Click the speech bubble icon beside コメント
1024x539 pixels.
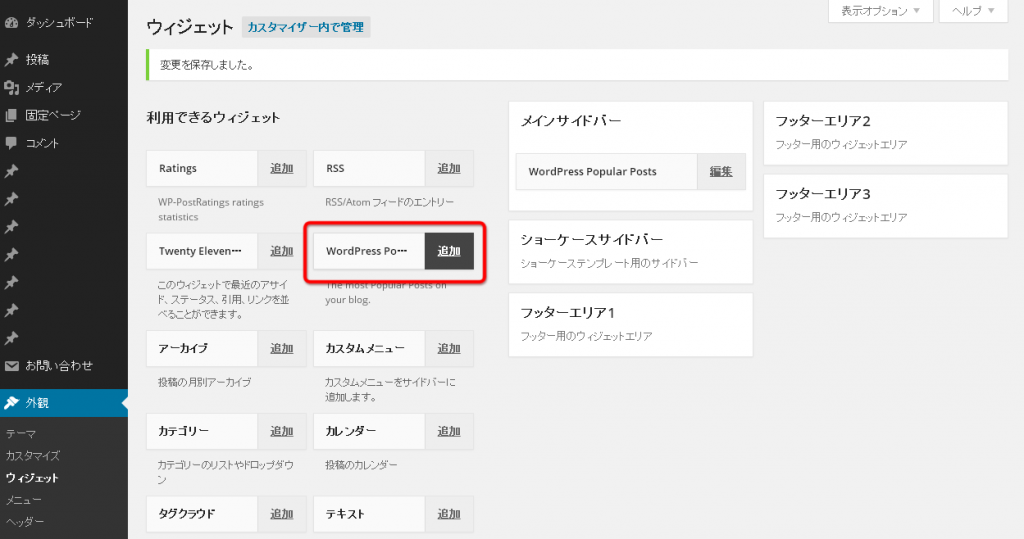12,143
